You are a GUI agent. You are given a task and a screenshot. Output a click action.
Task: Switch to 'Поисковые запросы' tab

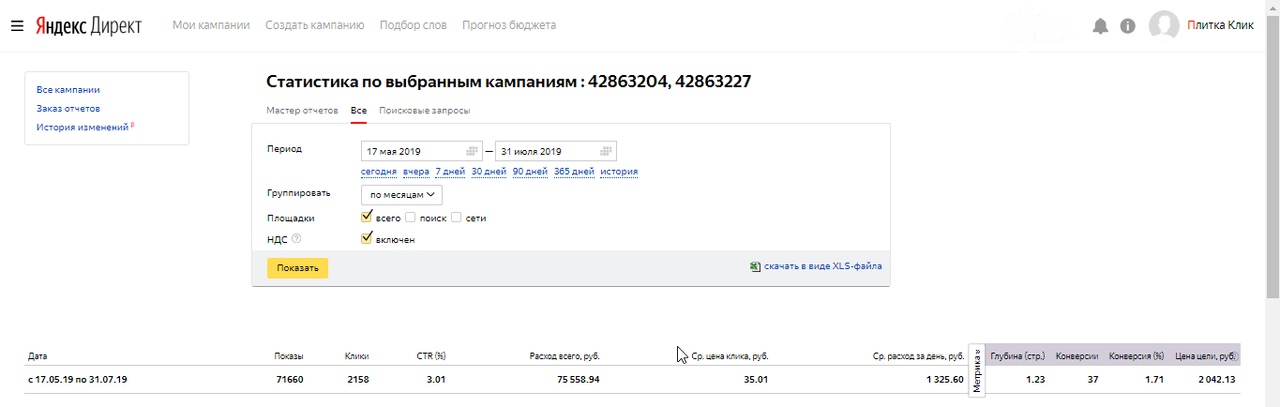point(424,110)
